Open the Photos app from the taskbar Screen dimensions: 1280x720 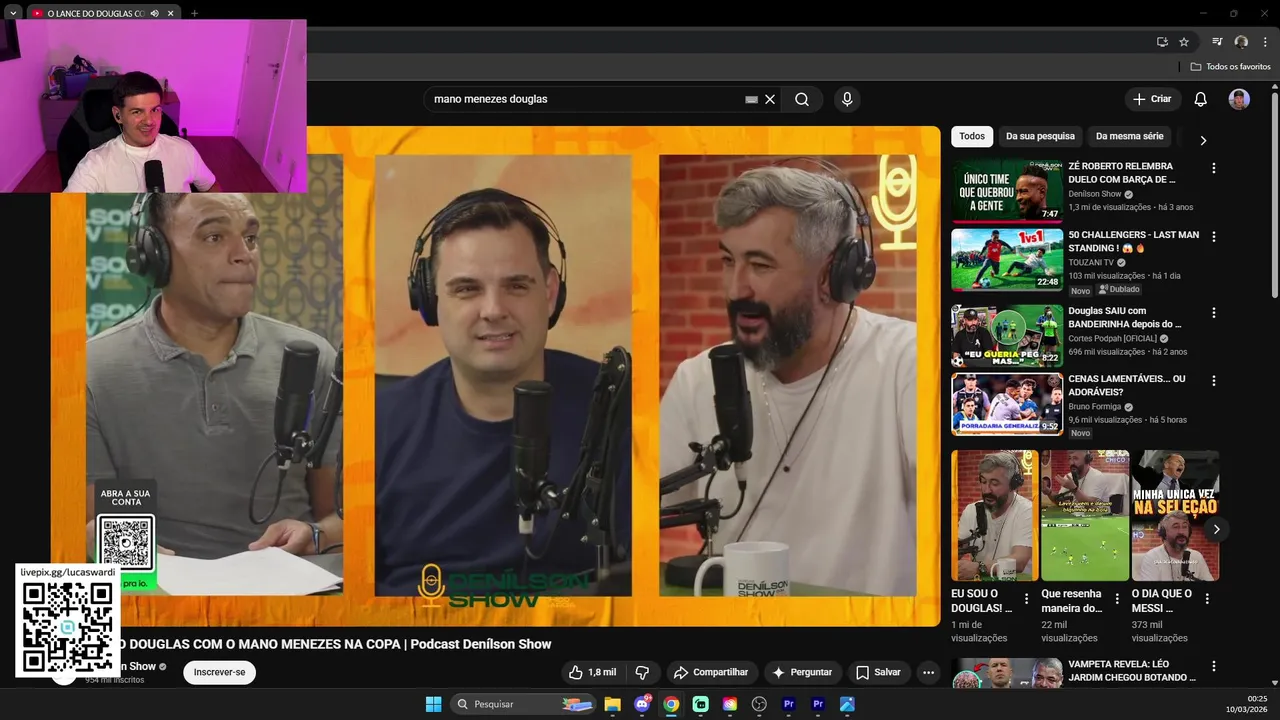847,704
